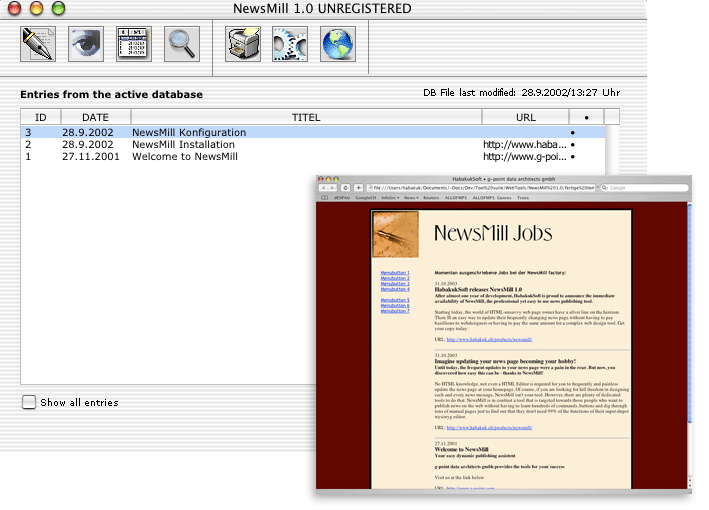Click the printer publish icon
The width and height of the screenshot is (709, 510).
pos(243,44)
